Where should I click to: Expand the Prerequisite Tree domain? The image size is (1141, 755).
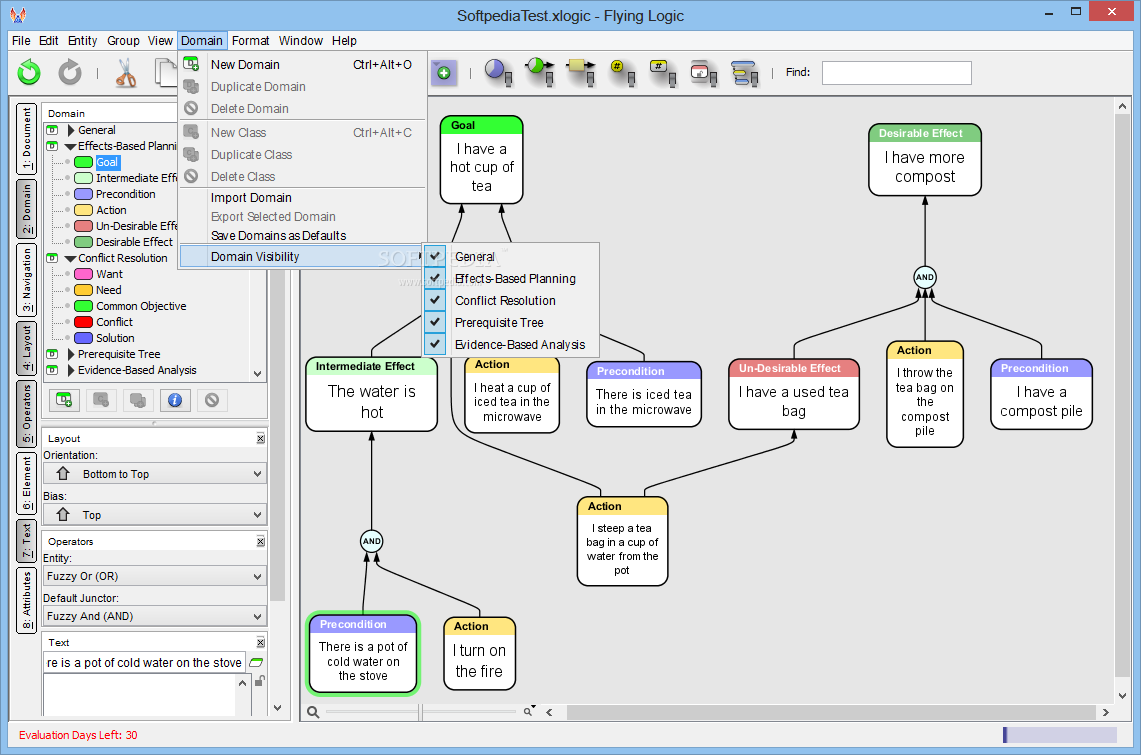click(x=71, y=354)
